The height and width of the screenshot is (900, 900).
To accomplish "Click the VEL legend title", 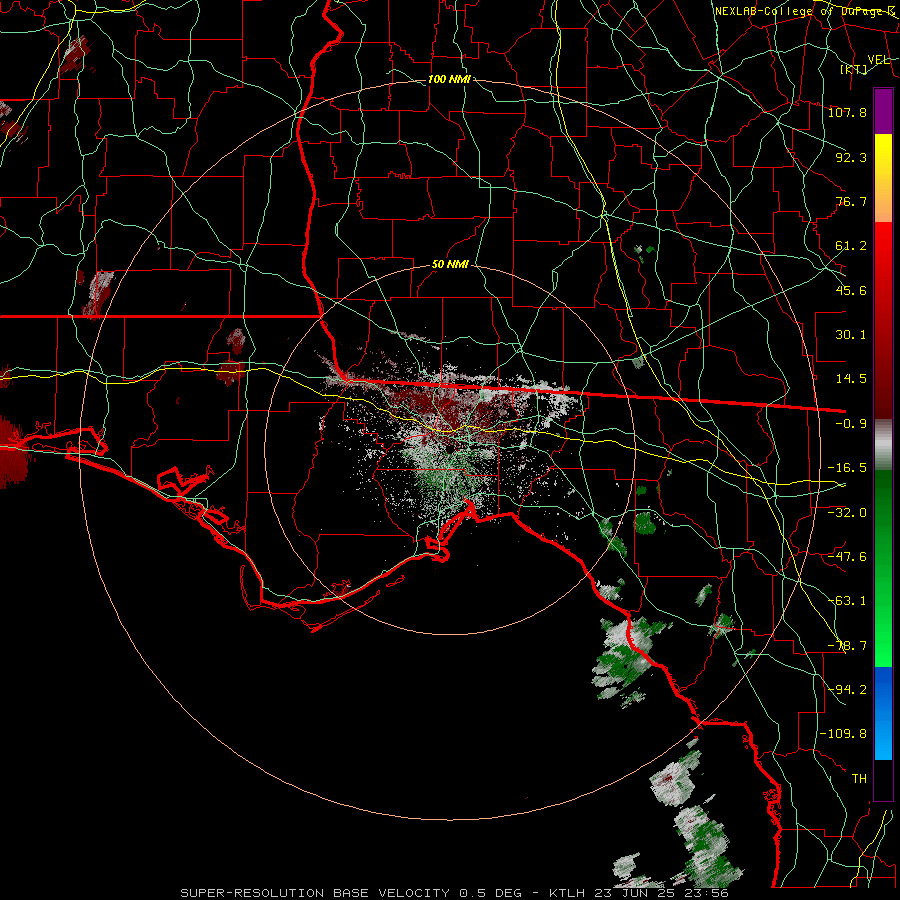I will [878, 60].
